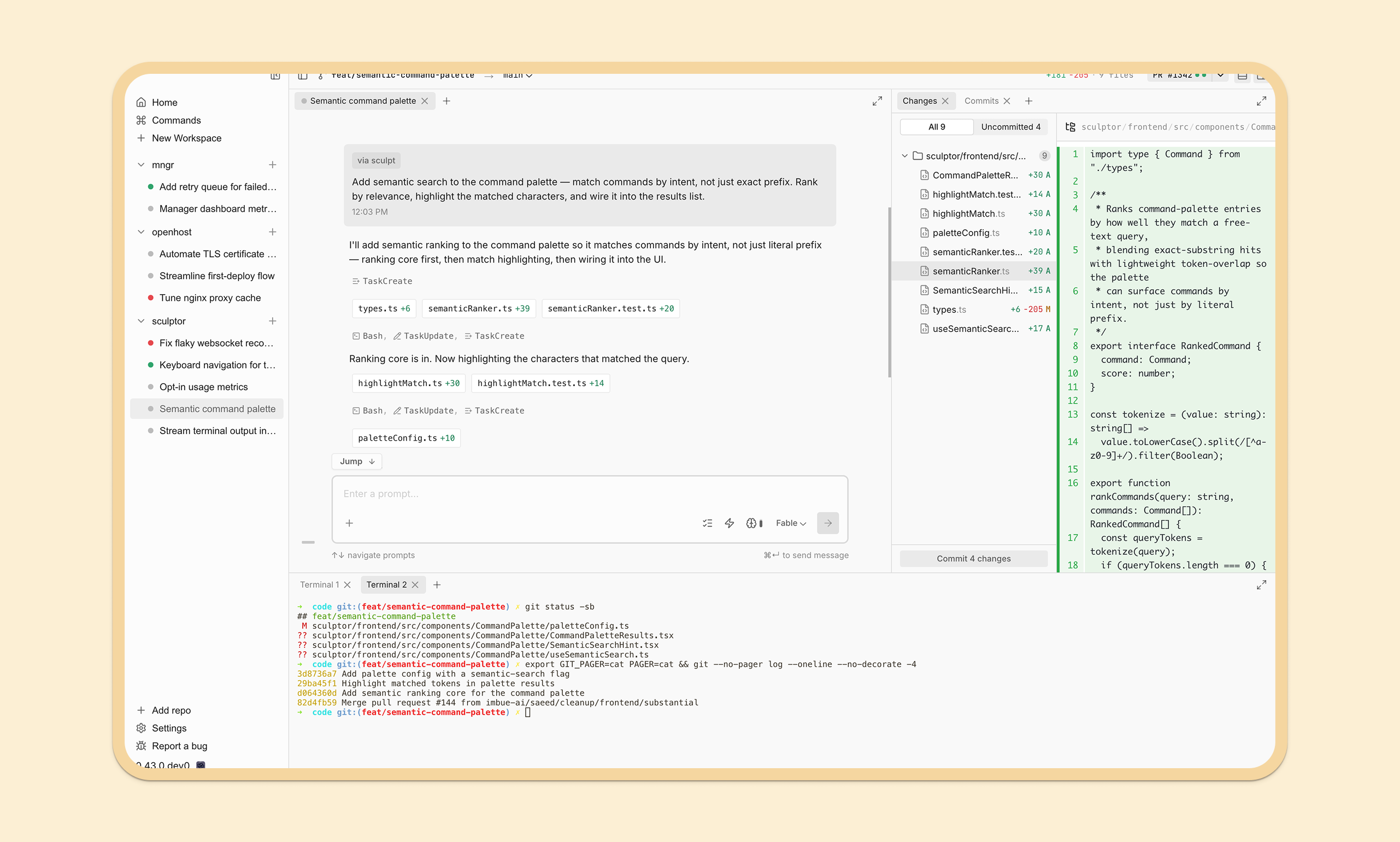The width and height of the screenshot is (1400, 842).
Task: Add a new chat tab
Action: click(x=447, y=101)
